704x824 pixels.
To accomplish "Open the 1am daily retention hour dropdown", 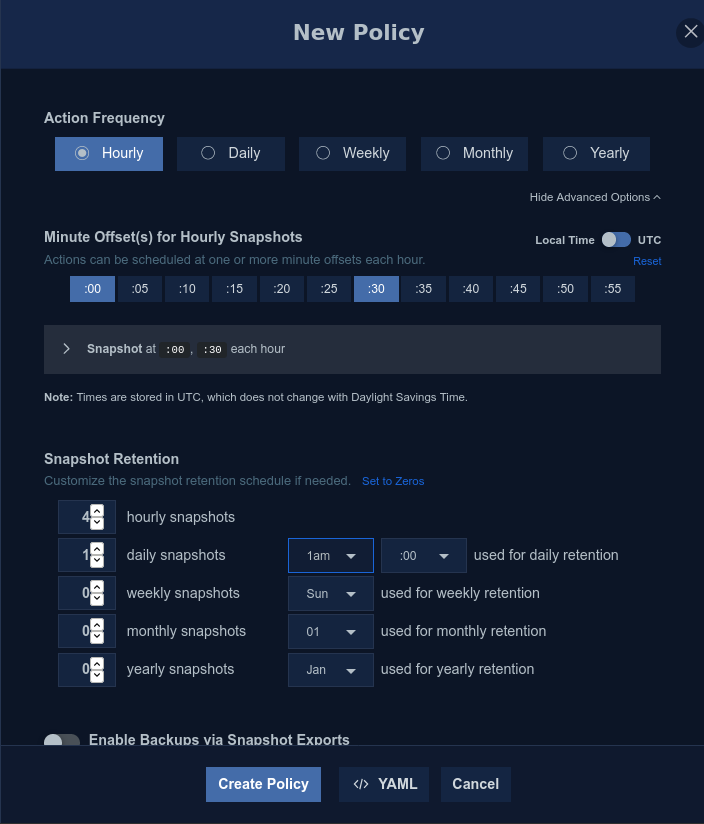I will 331,555.
